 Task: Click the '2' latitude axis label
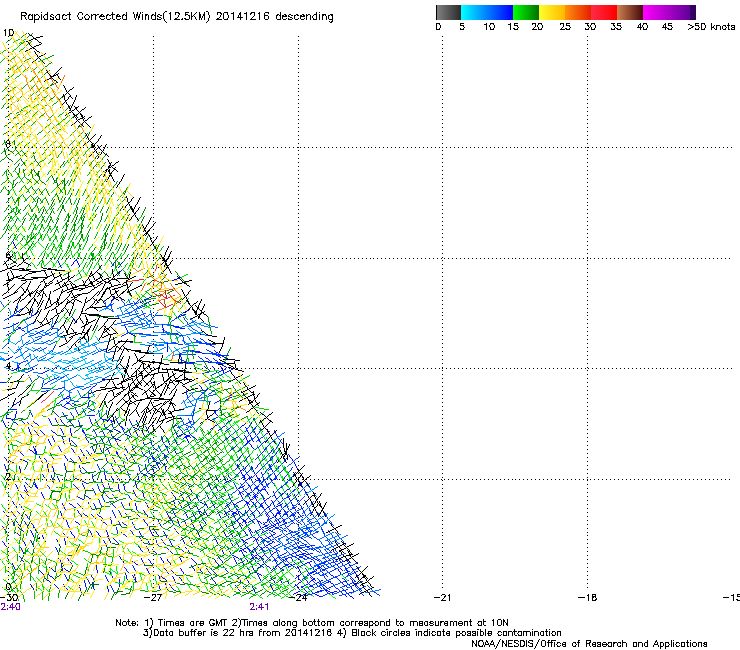coord(8,477)
